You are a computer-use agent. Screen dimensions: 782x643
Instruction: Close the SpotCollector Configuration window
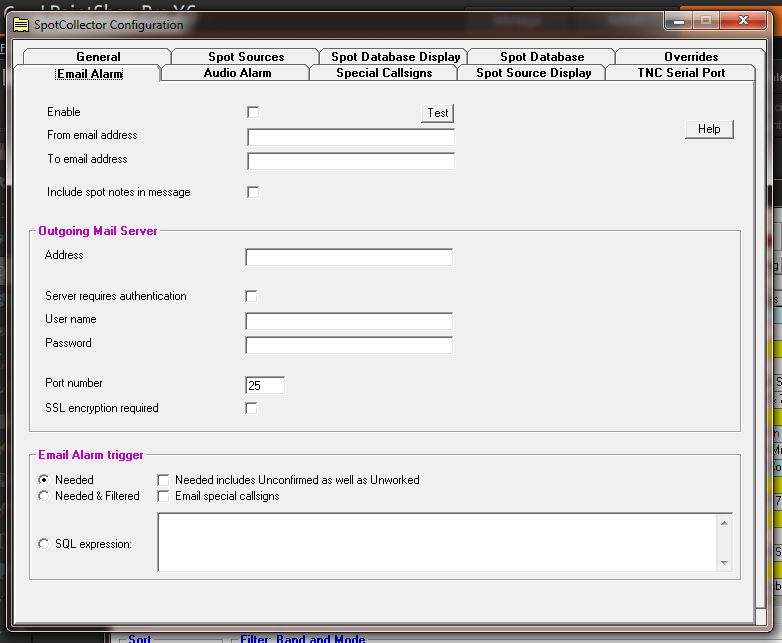[744, 20]
